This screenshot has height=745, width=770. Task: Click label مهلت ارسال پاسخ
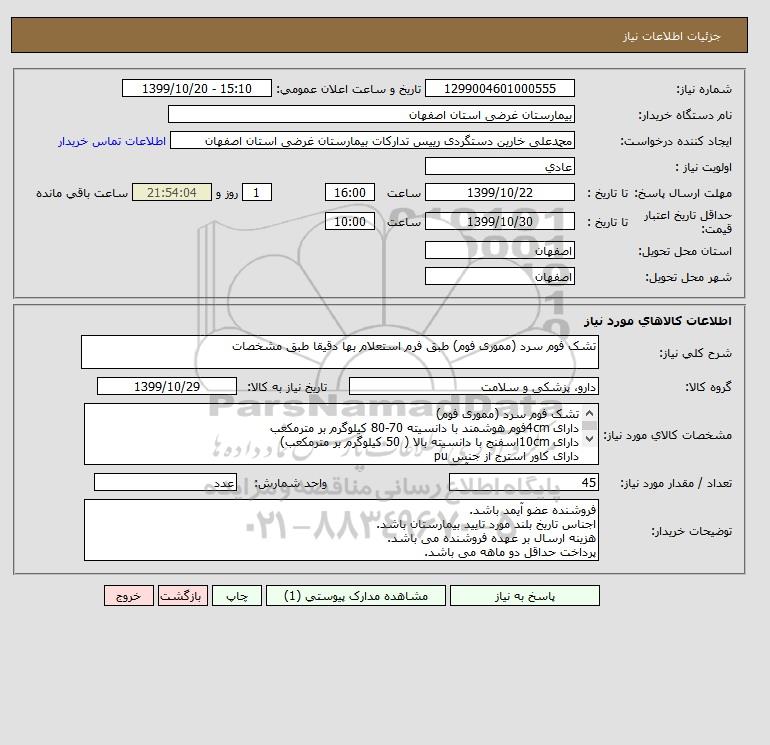tap(683, 193)
